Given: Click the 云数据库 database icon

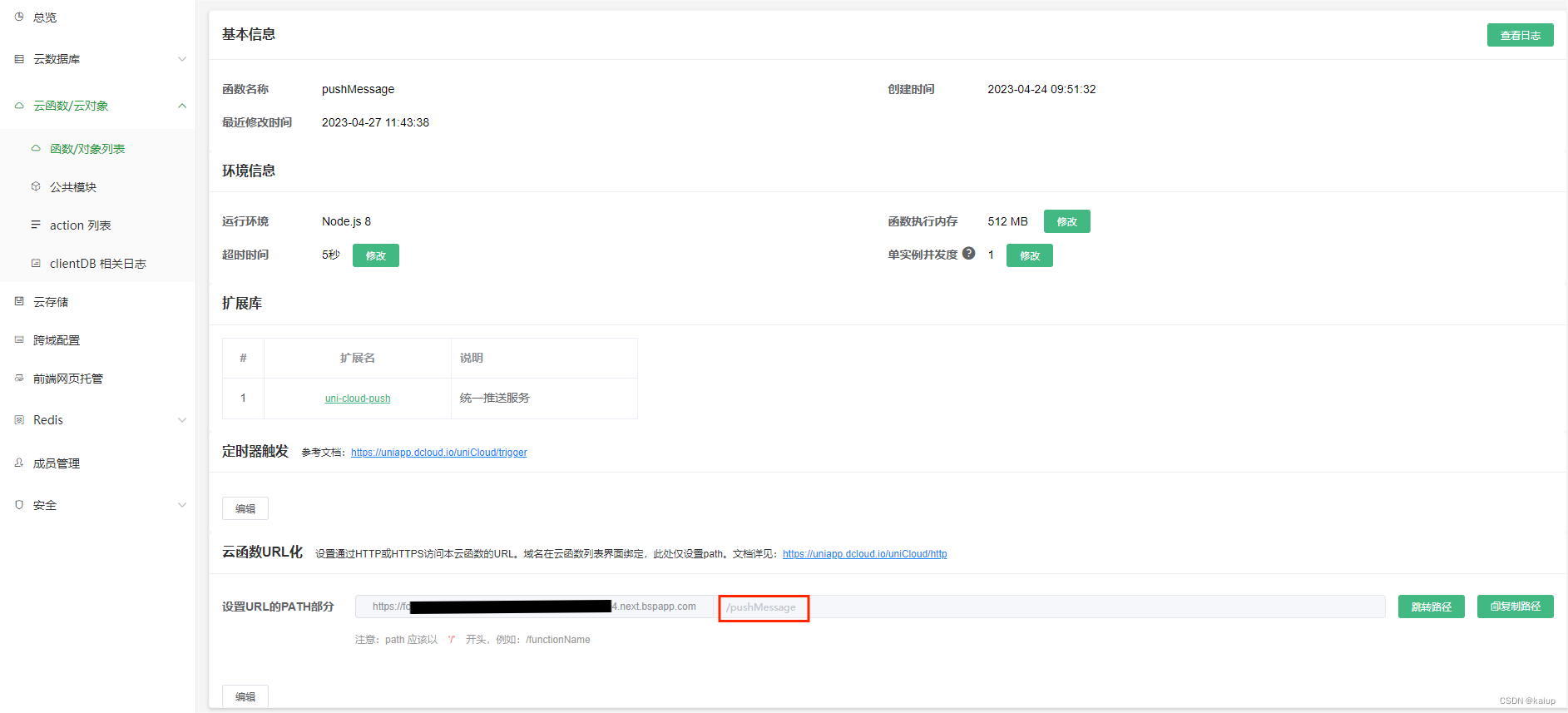Looking at the screenshot, I should pos(19,59).
